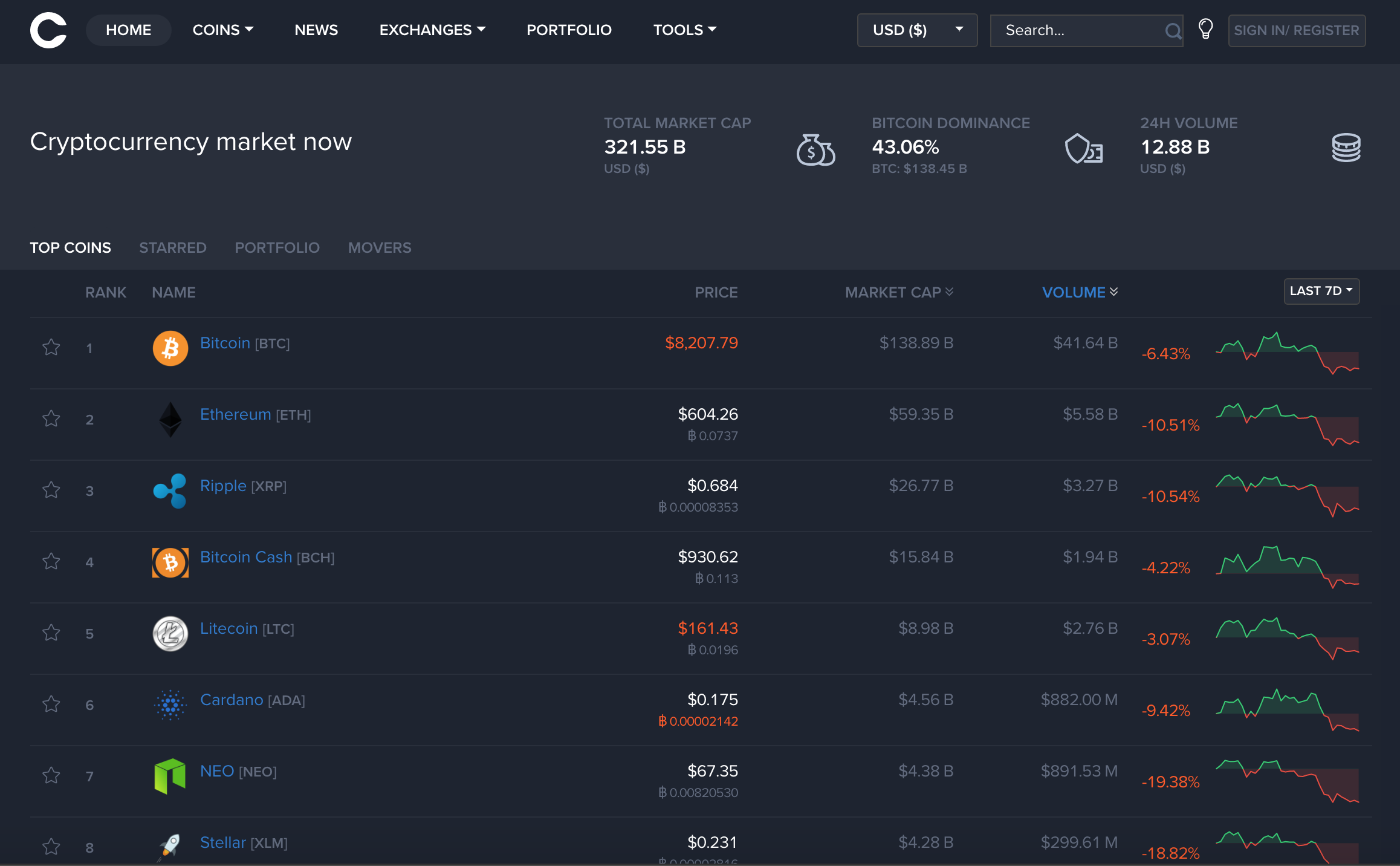The width and height of the screenshot is (1400, 866).
Task: Expand the EXCHANGES menu dropdown
Action: tap(432, 30)
